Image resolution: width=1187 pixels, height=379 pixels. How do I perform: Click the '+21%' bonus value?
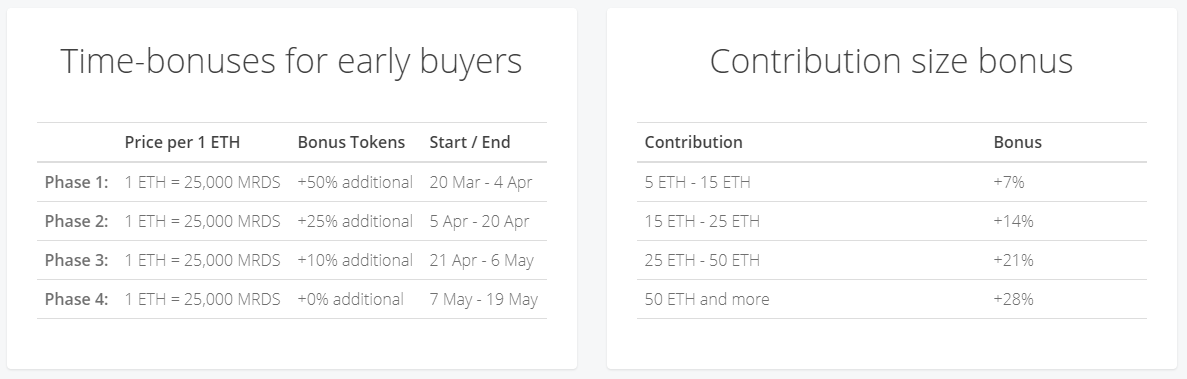point(1014,260)
